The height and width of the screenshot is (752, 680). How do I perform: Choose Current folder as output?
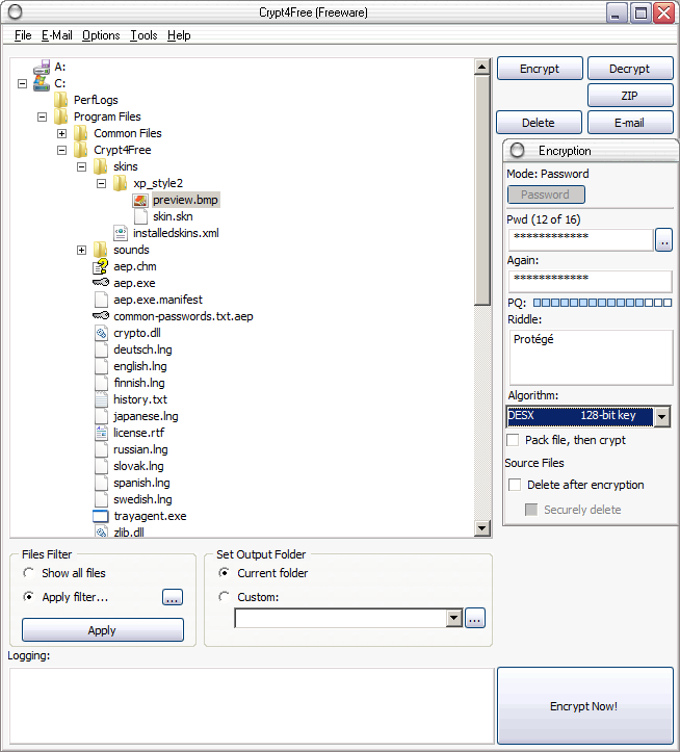point(224,573)
